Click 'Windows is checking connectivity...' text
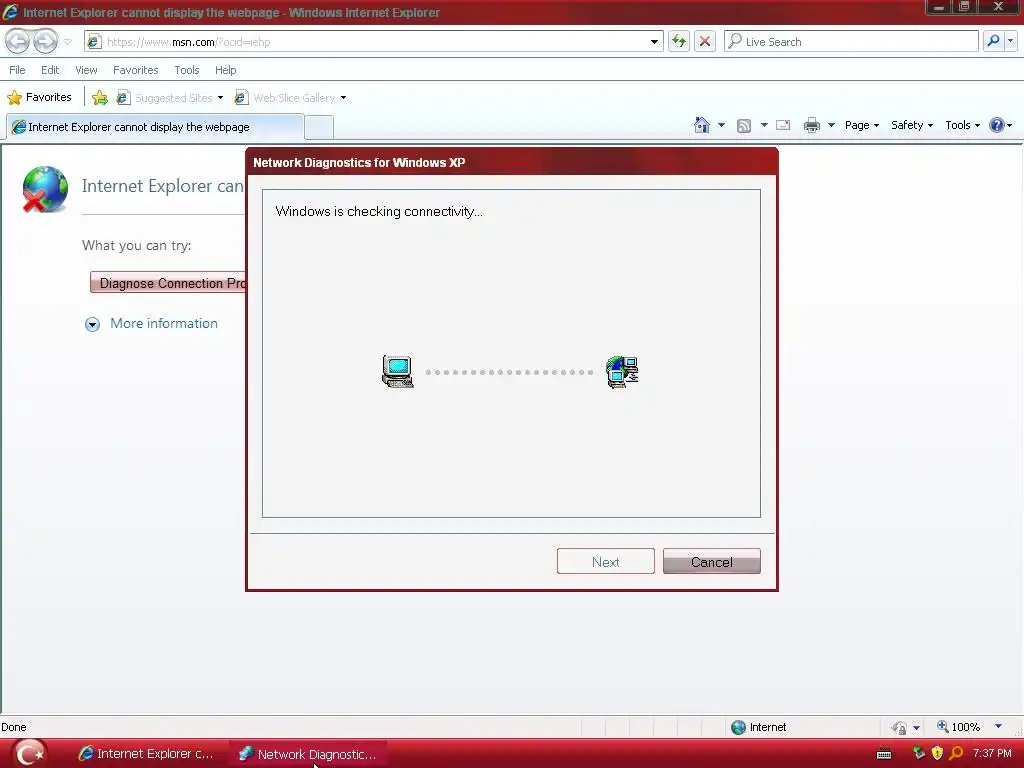This screenshot has width=1024, height=768. tap(379, 212)
